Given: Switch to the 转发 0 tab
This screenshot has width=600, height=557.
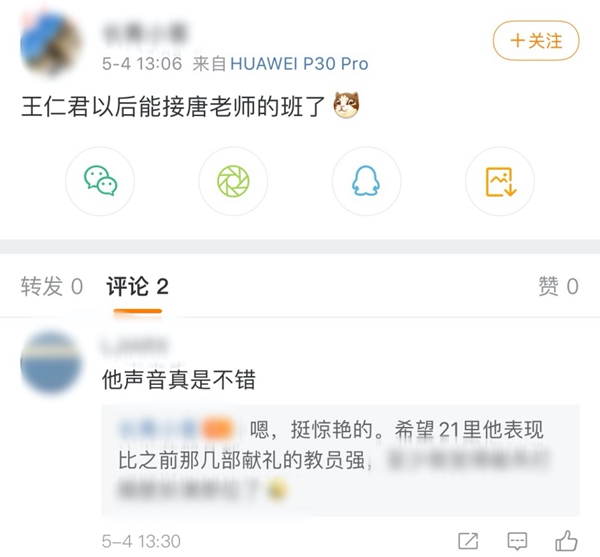Looking at the screenshot, I should click(52, 286).
